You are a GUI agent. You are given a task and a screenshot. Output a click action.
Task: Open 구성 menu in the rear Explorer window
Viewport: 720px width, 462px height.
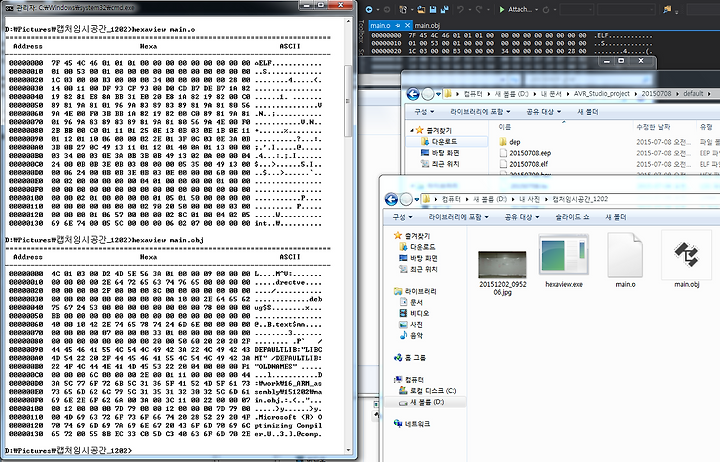[424, 112]
